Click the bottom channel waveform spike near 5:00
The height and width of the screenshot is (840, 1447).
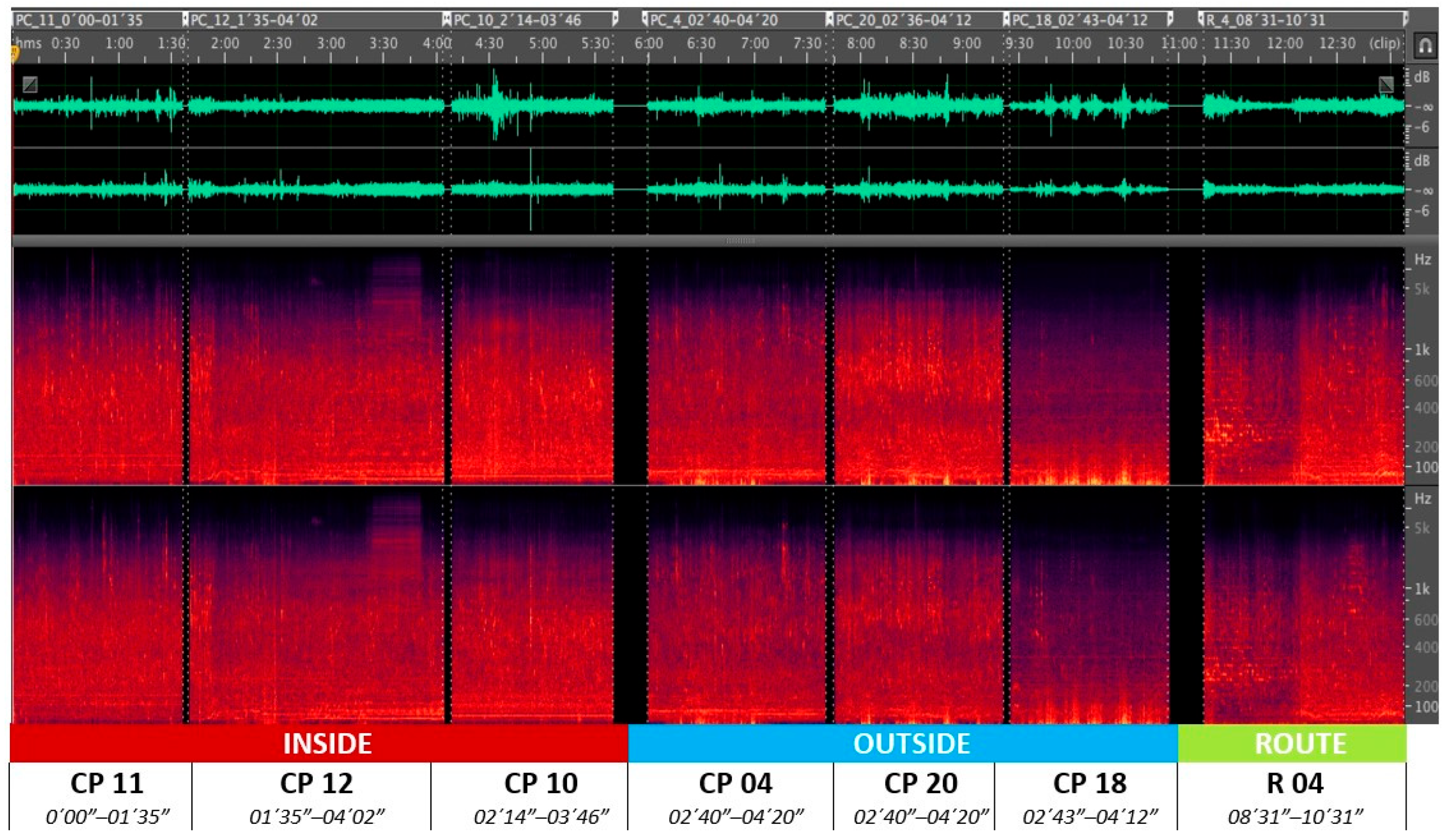tap(531, 189)
